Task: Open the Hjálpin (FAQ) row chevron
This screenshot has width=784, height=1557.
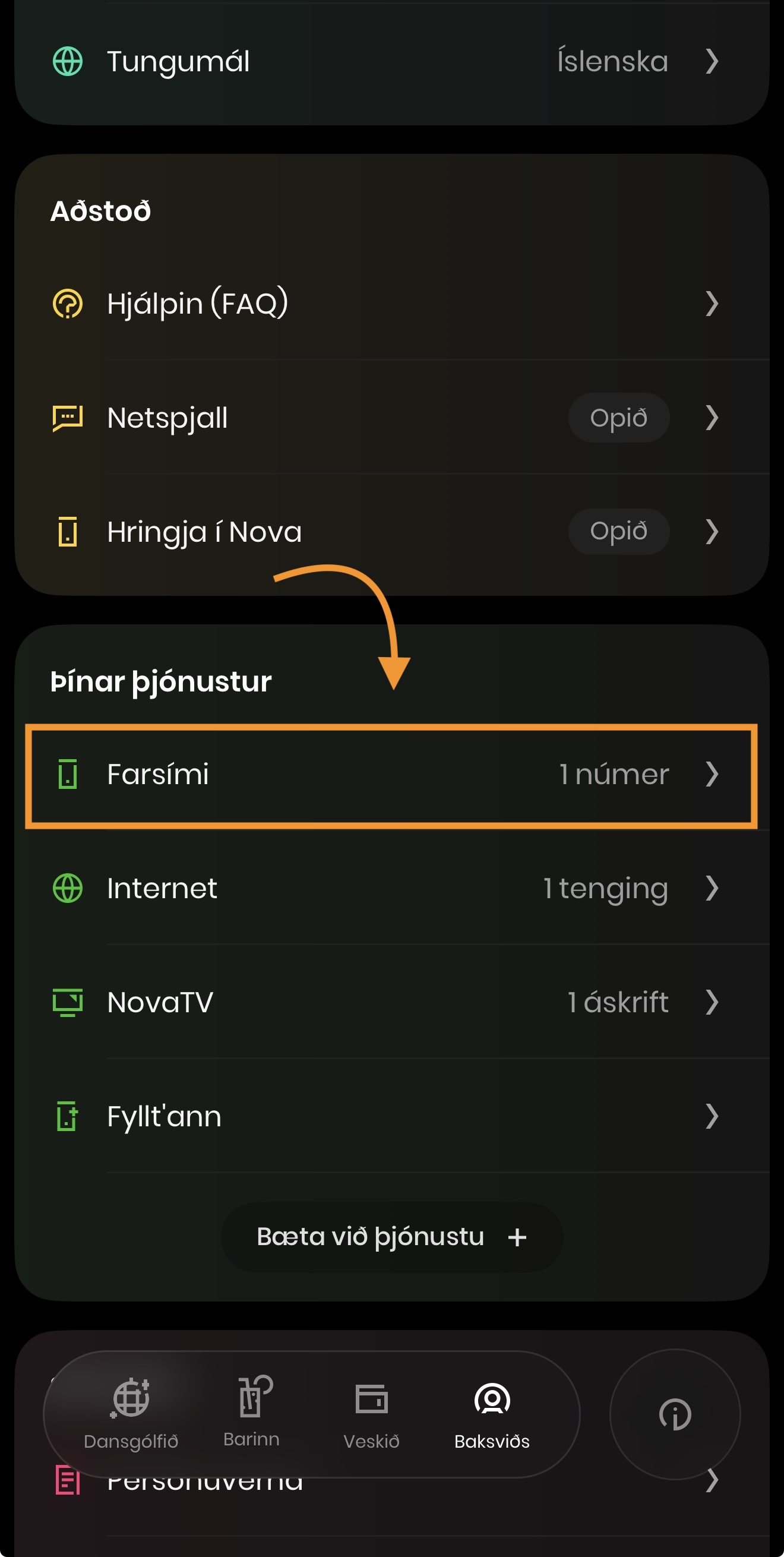Action: point(712,304)
